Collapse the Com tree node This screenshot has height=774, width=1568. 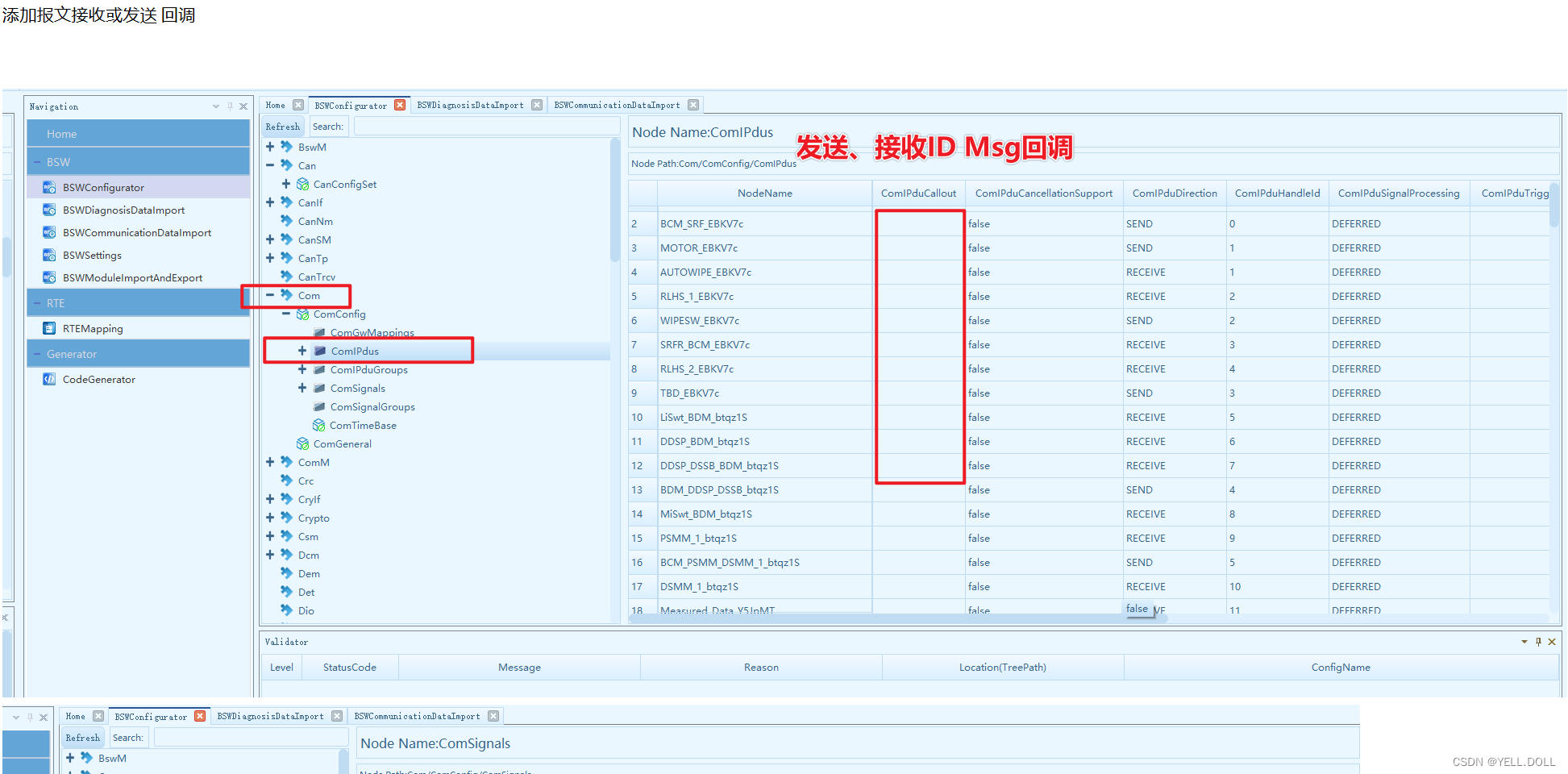point(270,295)
